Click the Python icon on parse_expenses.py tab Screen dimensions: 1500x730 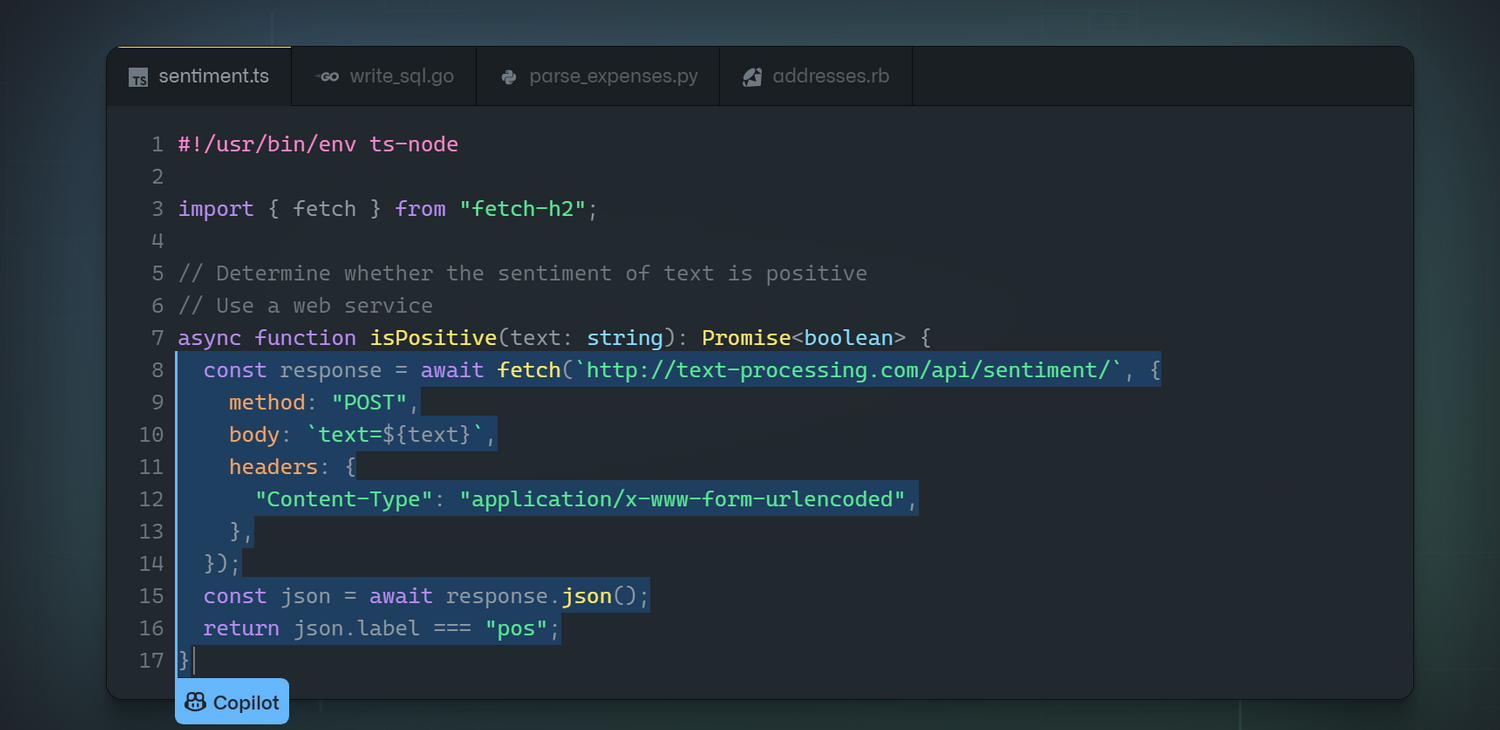coord(509,77)
